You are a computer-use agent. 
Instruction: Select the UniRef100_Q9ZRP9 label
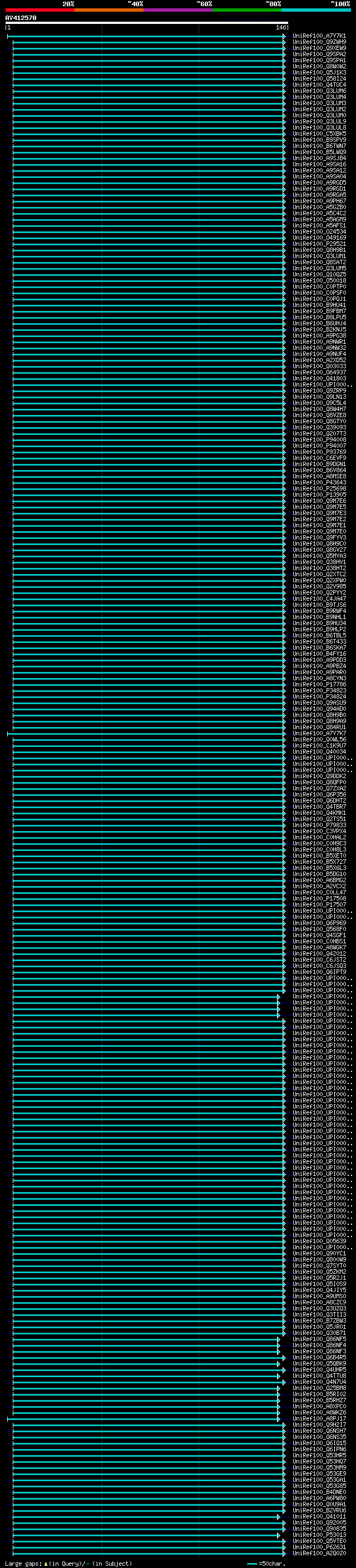coord(319,391)
